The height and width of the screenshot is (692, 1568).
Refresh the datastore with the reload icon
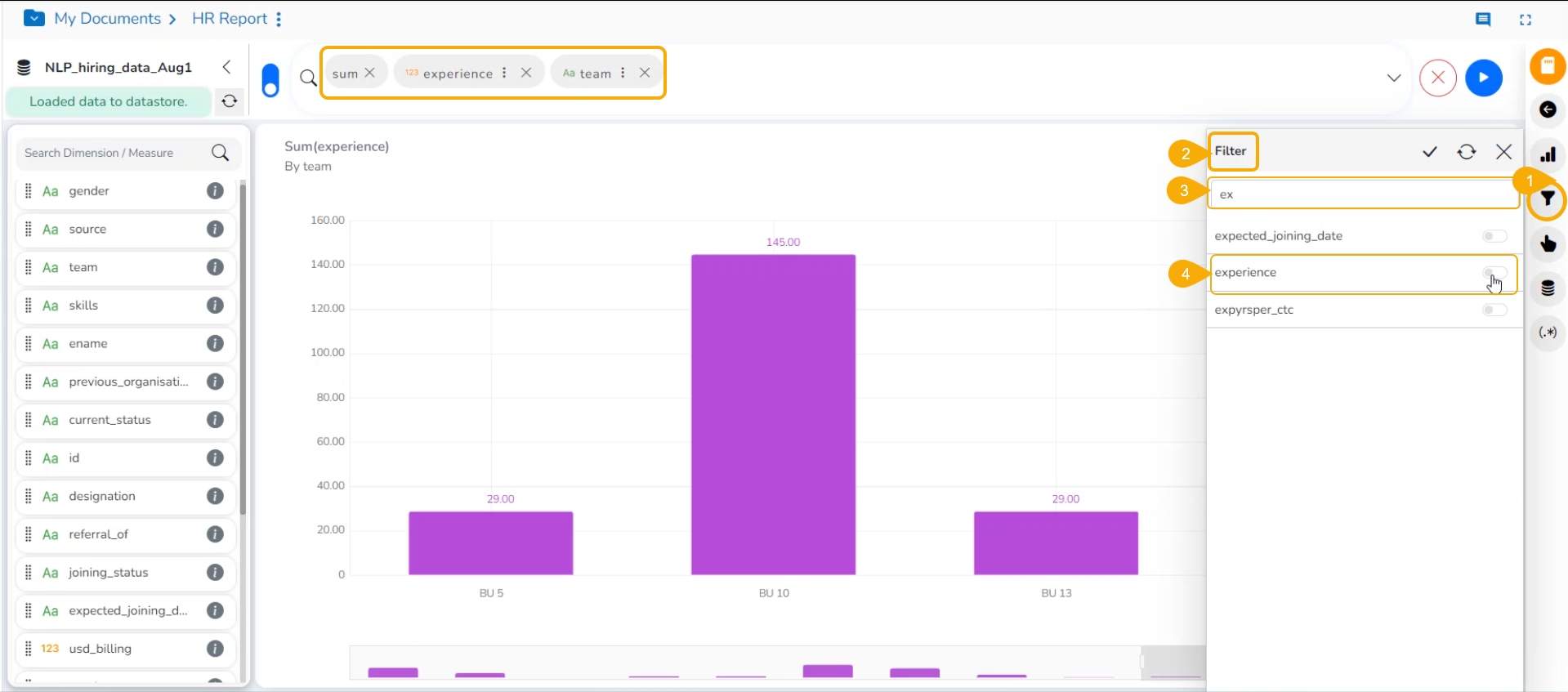(230, 101)
